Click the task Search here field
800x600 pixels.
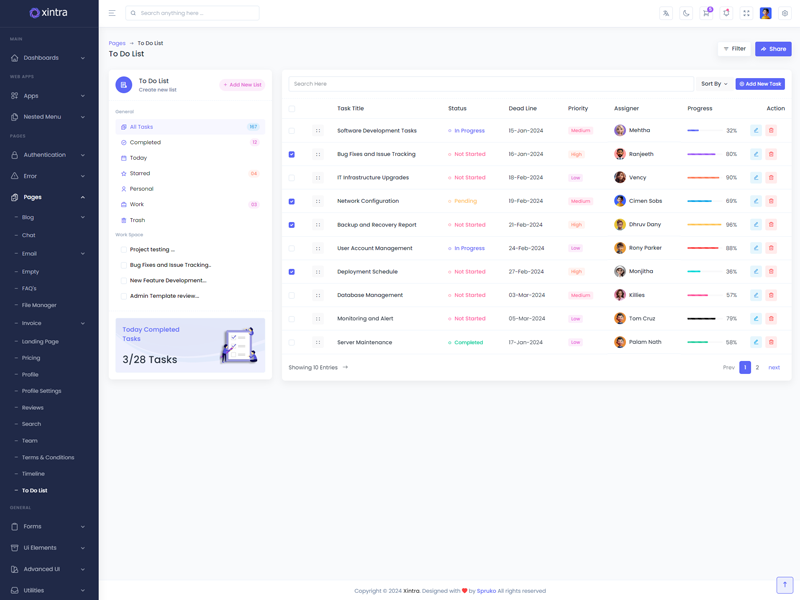(490, 84)
